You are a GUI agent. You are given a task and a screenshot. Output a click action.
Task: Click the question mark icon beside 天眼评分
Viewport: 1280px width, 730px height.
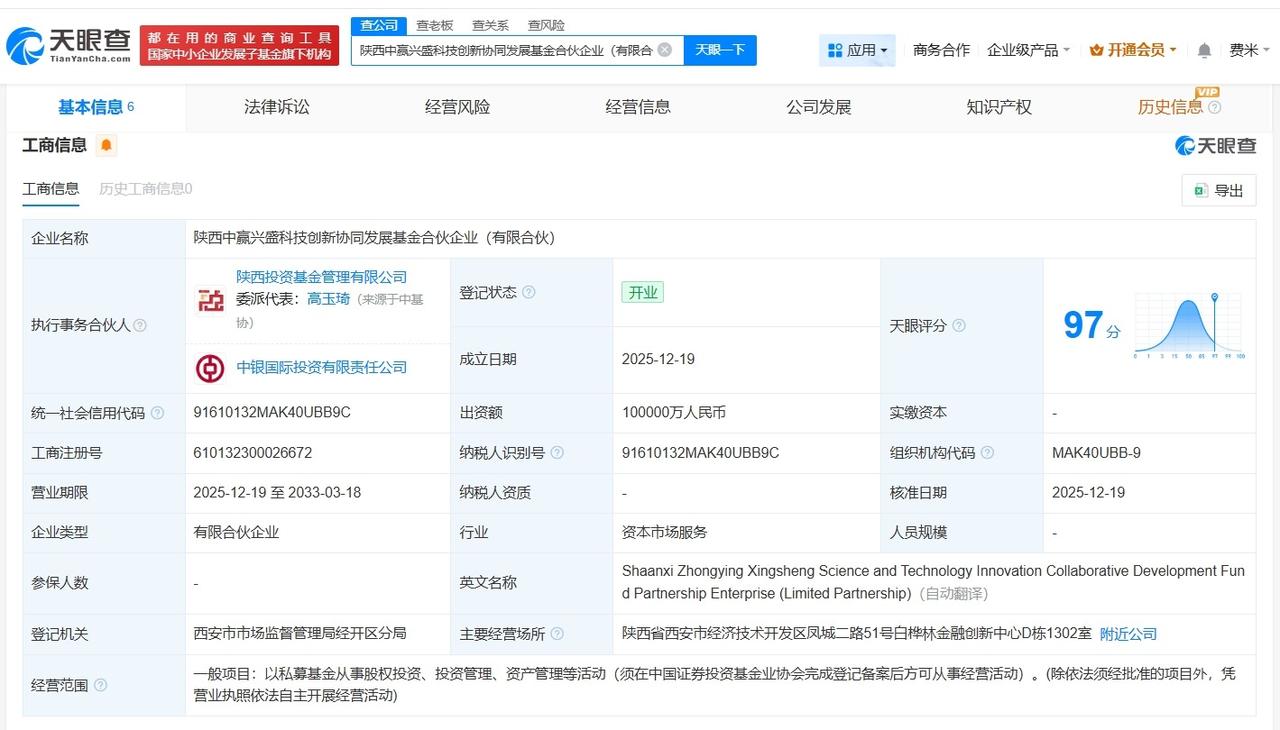pos(959,326)
